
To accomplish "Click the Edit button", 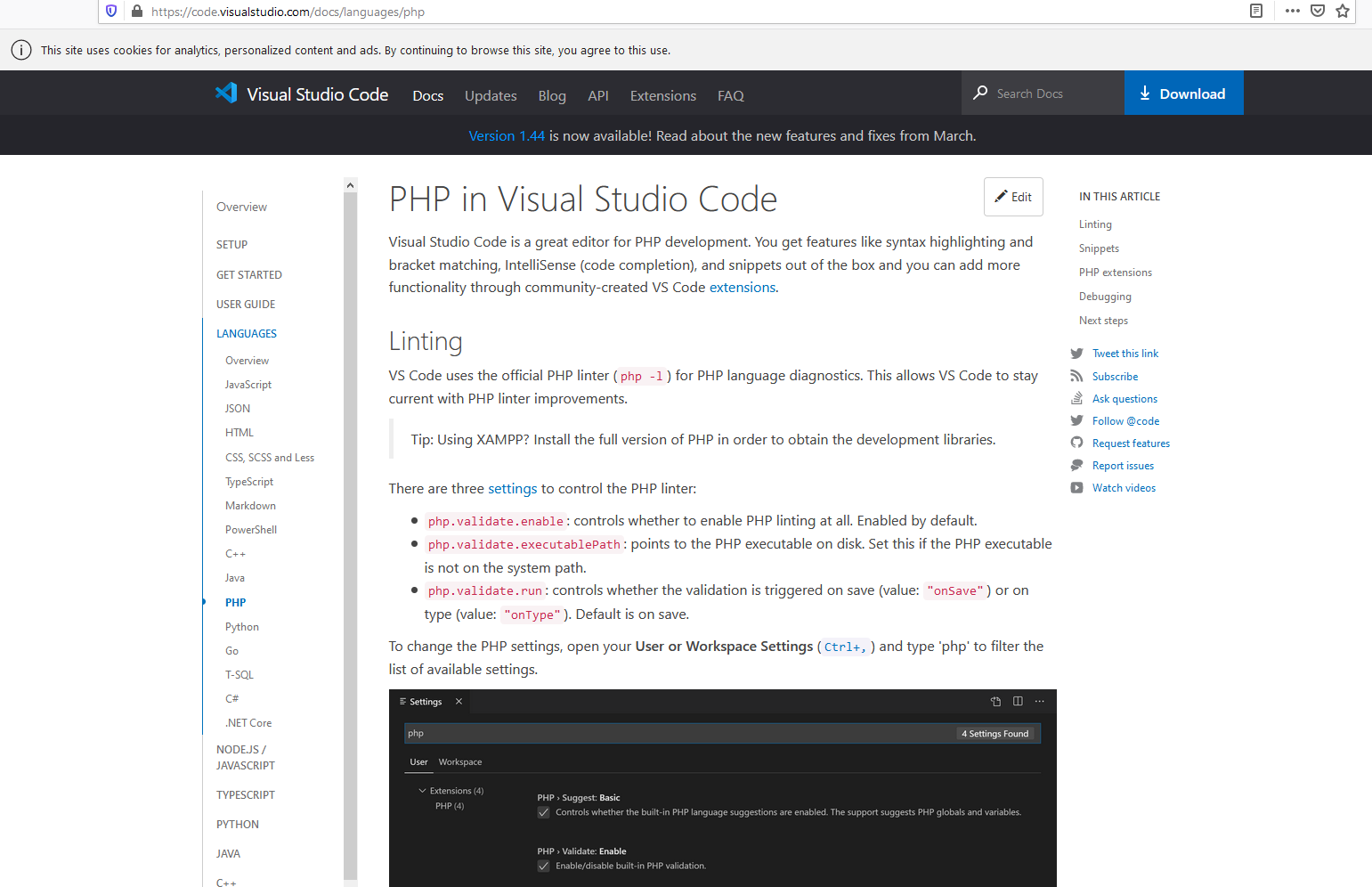I will tap(1013, 197).
